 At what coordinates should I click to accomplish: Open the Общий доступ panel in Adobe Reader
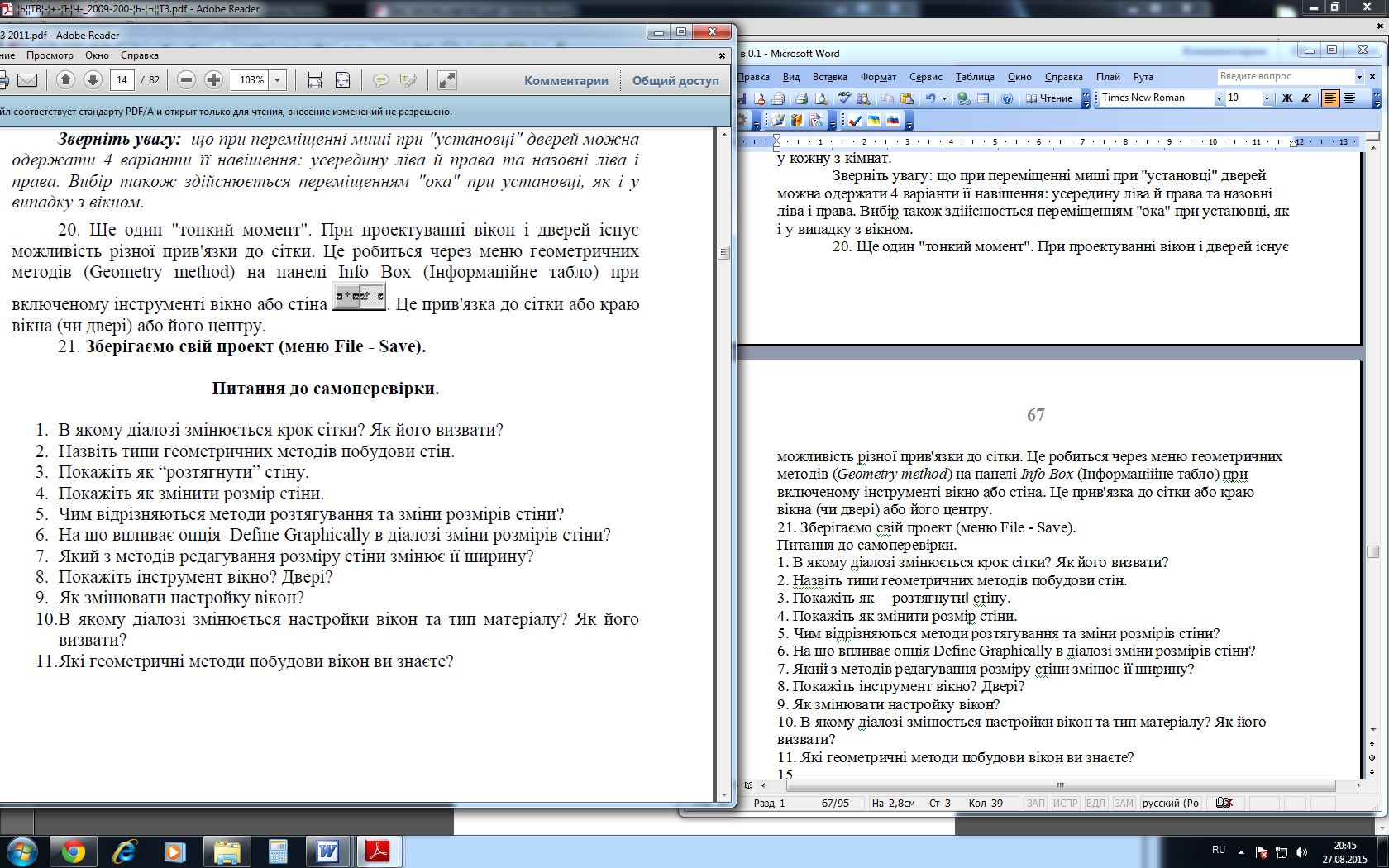[x=675, y=81]
